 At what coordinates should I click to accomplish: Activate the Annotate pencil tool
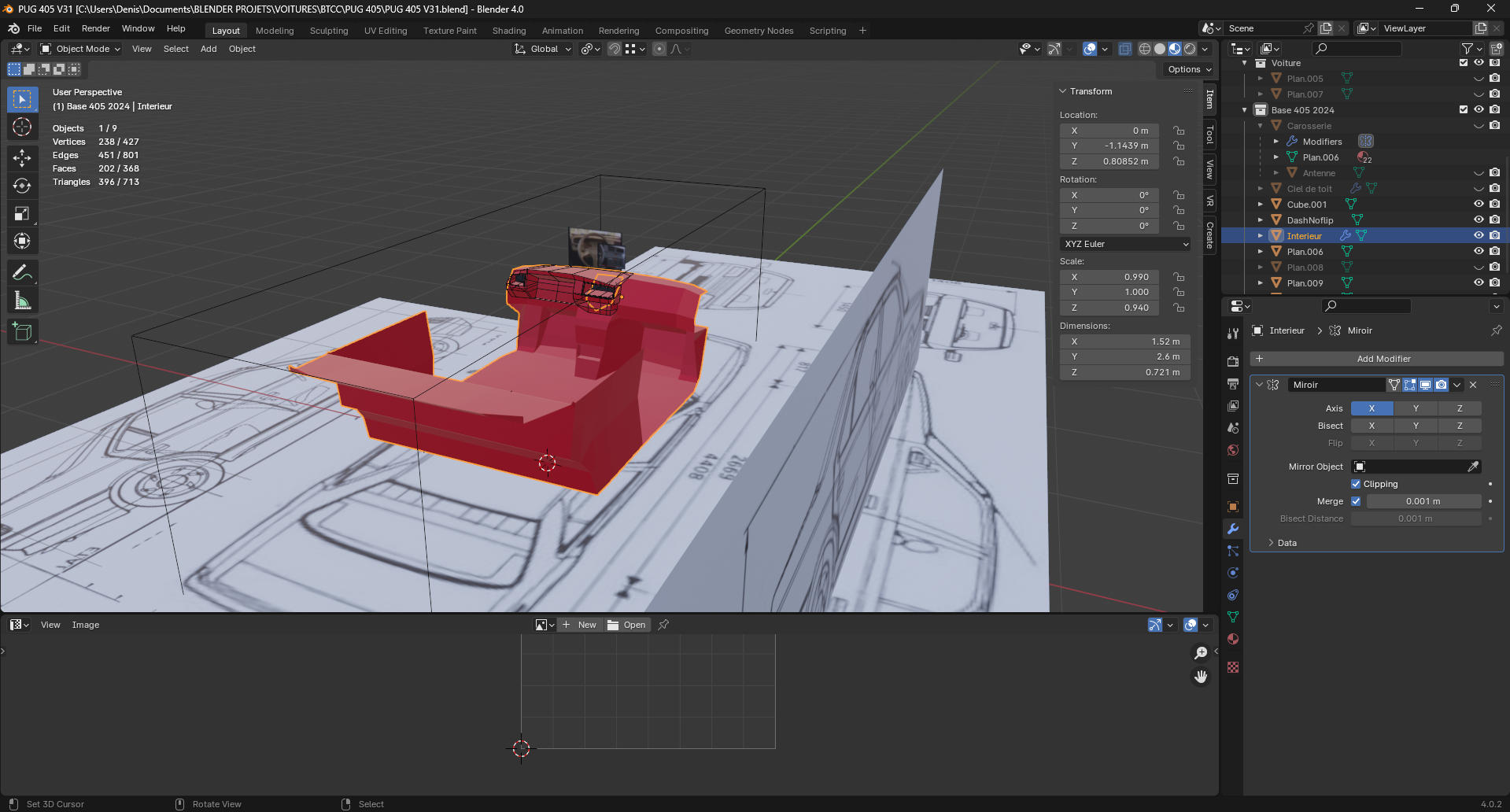coord(22,273)
